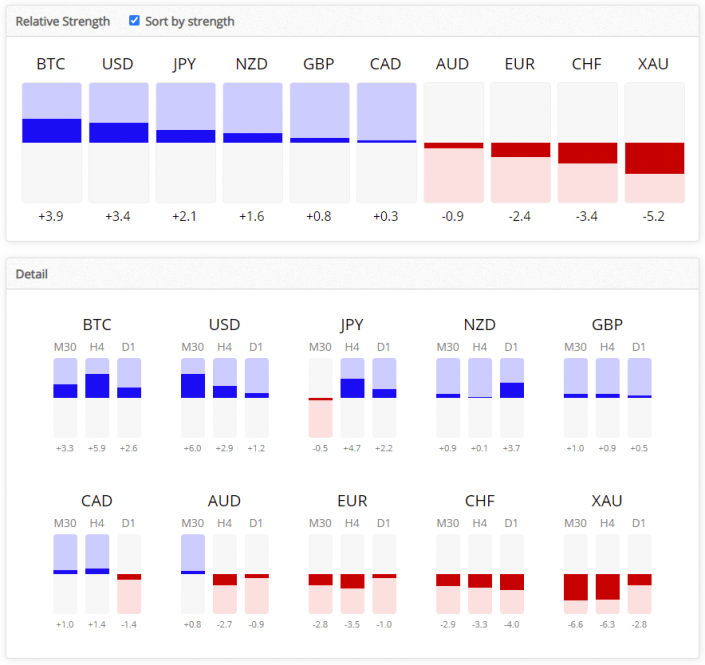The height and width of the screenshot is (665, 705).
Task: Click the AUD M30 bar in Detail
Action: click(193, 574)
